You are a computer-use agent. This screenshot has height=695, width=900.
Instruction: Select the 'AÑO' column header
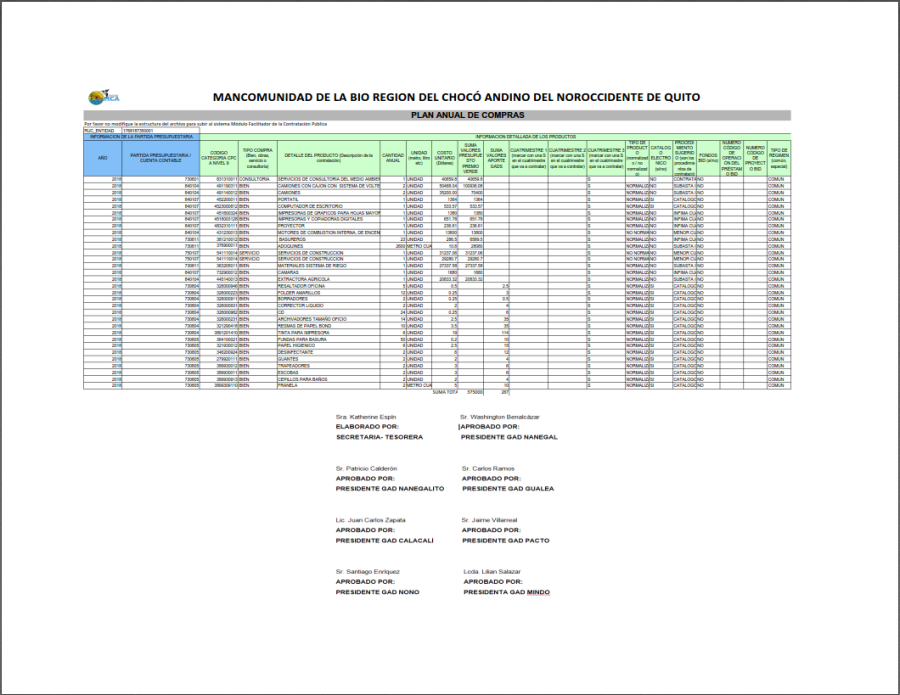coord(103,158)
